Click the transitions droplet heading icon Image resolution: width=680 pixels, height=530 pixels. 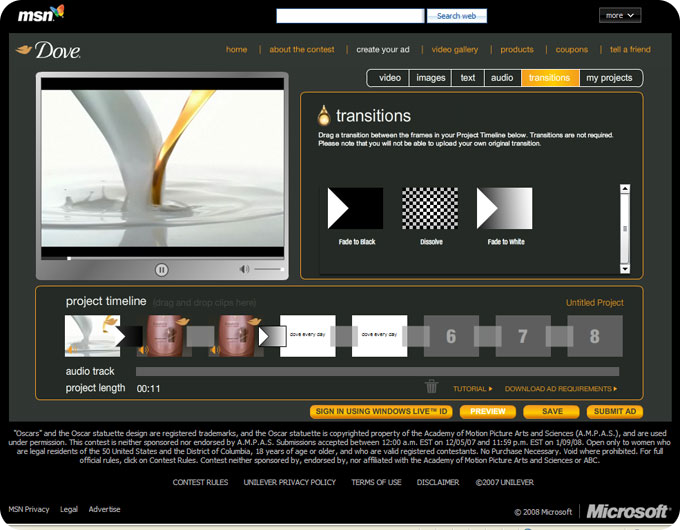tap(324, 115)
